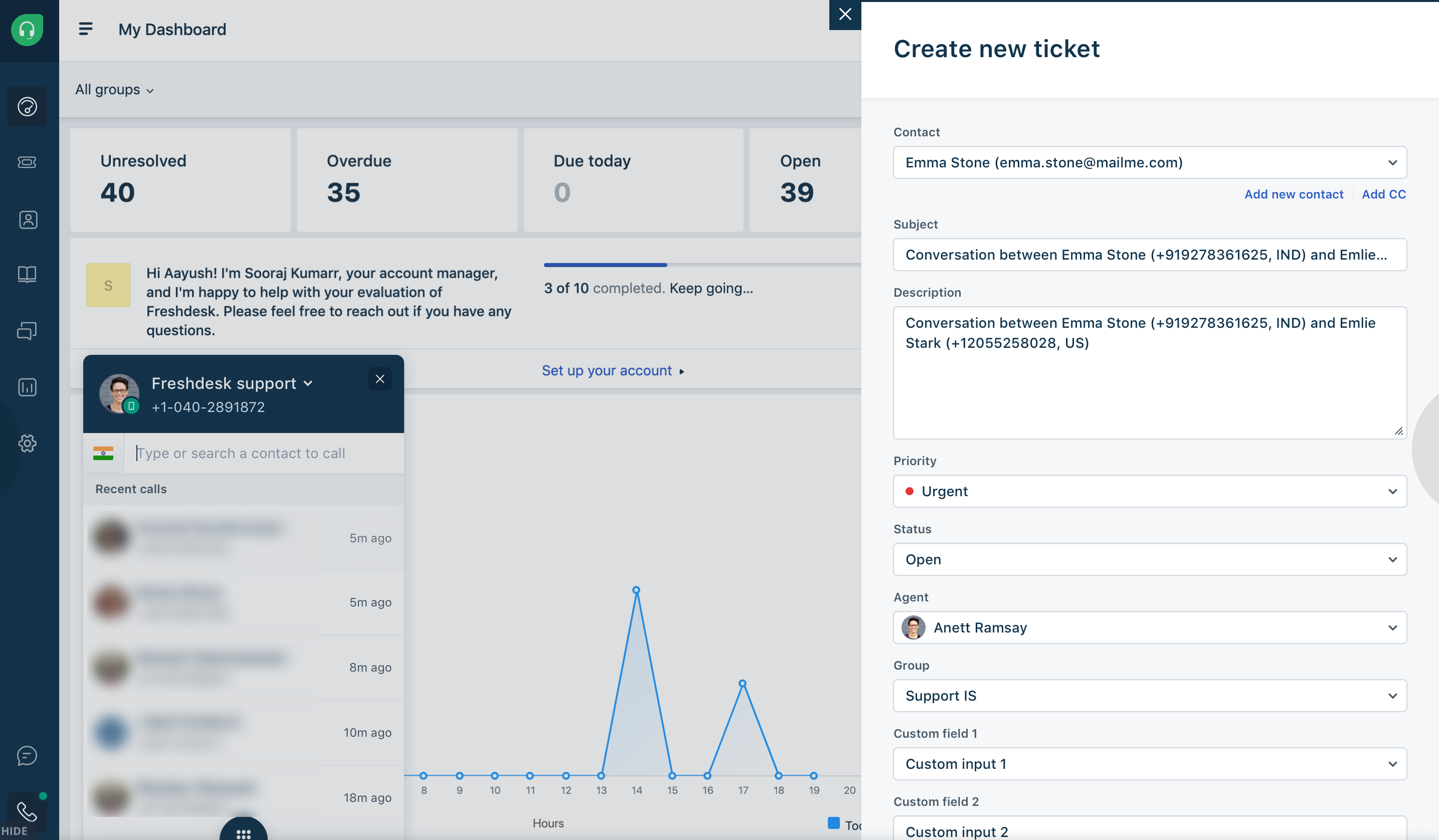Open the Solutions book icon in sidebar

point(27,274)
